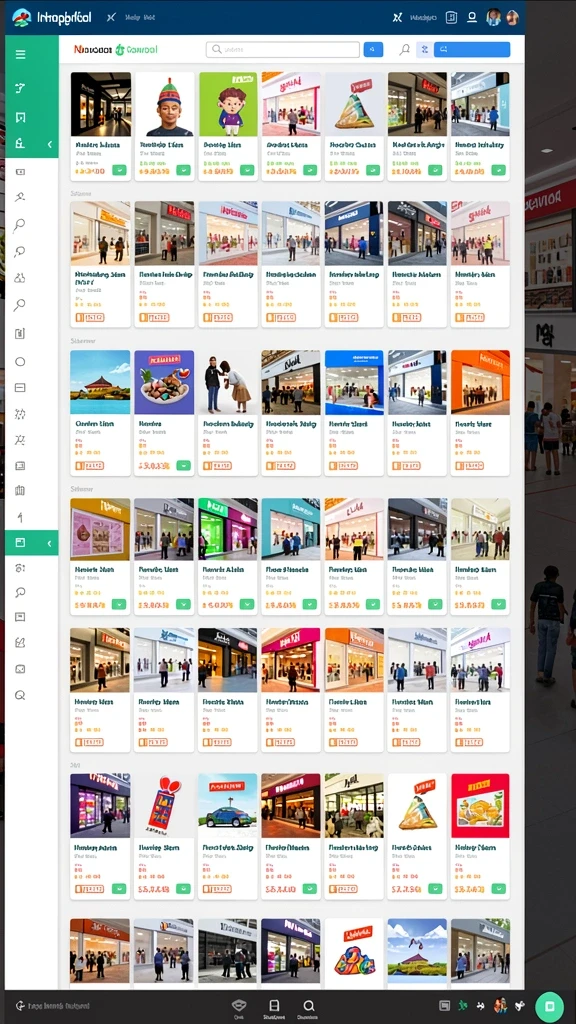The height and width of the screenshot is (1024, 576).
Task: Click the green round floating button at bottom right
Action: point(549,1006)
